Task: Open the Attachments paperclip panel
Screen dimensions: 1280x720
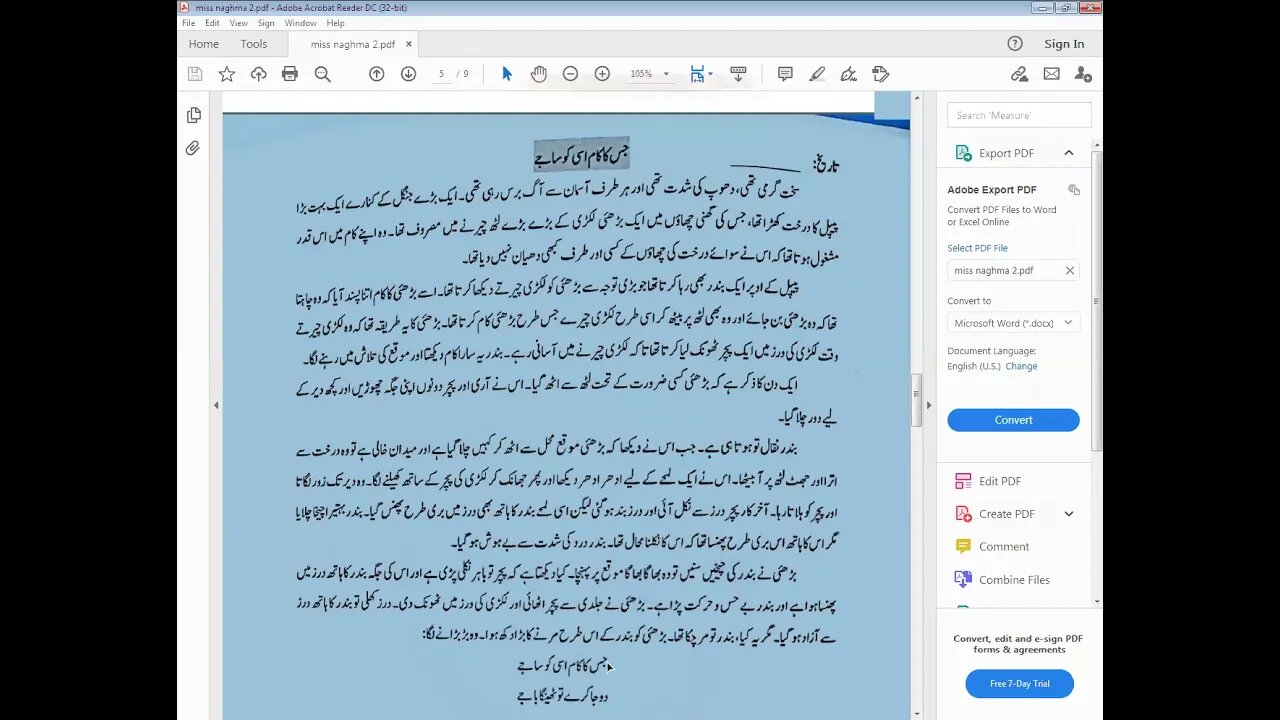Action: click(x=193, y=148)
